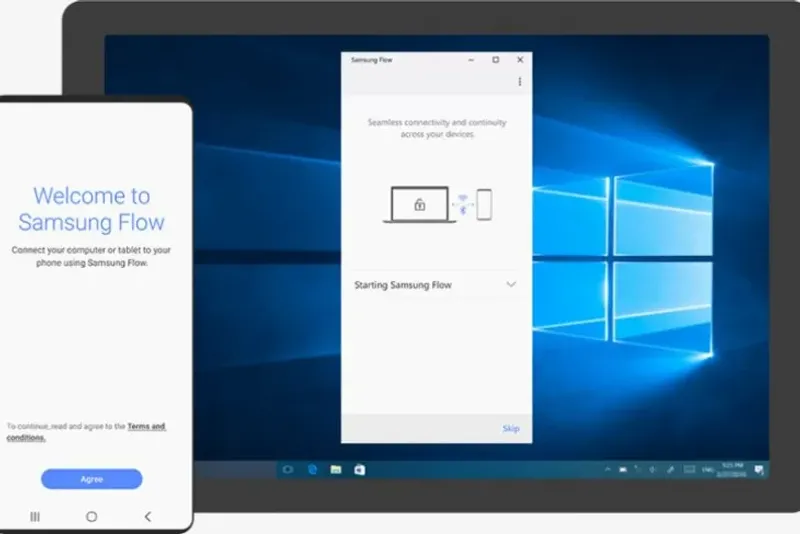Open Microsoft Store from the taskbar

tap(360, 469)
